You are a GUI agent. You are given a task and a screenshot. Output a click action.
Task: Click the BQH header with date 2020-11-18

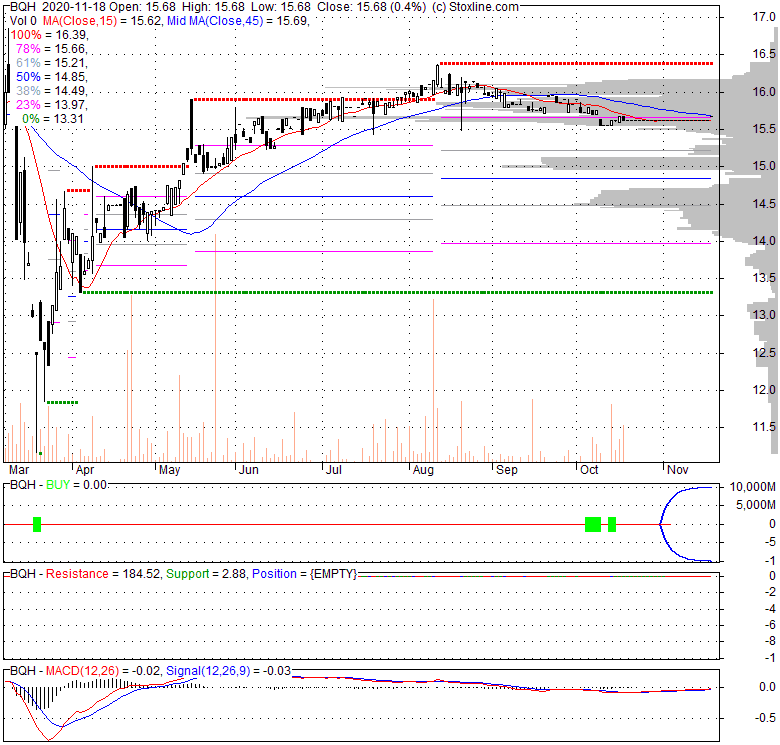pyautogui.click(x=58, y=7)
